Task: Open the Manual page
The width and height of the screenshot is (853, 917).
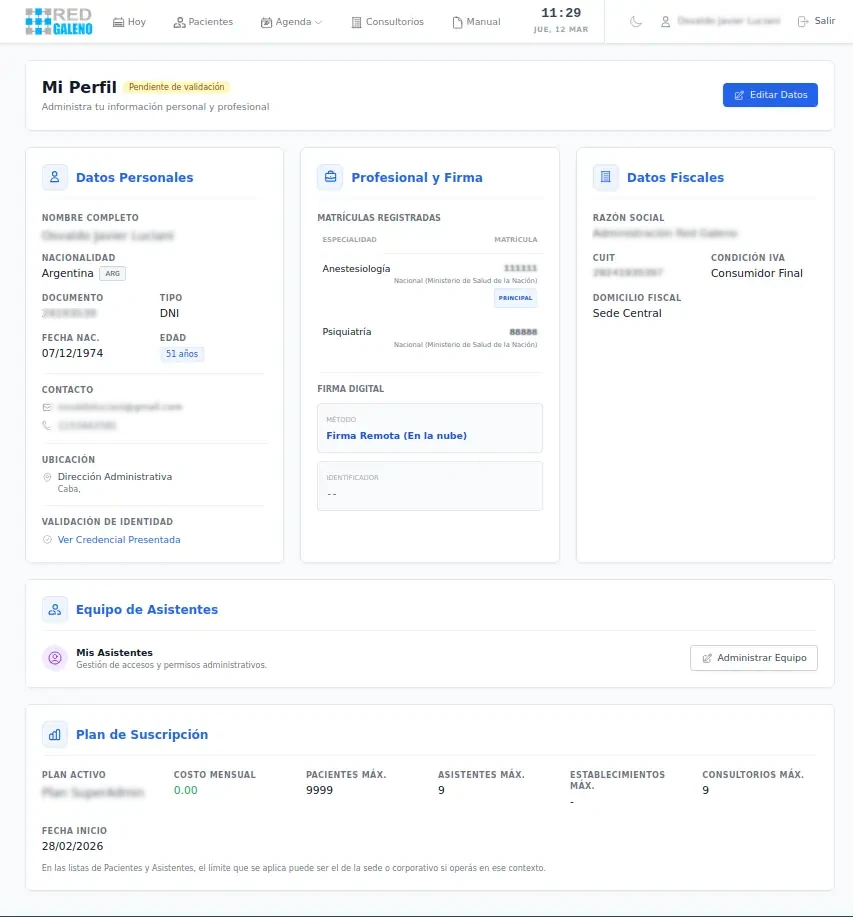Action: point(476,22)
